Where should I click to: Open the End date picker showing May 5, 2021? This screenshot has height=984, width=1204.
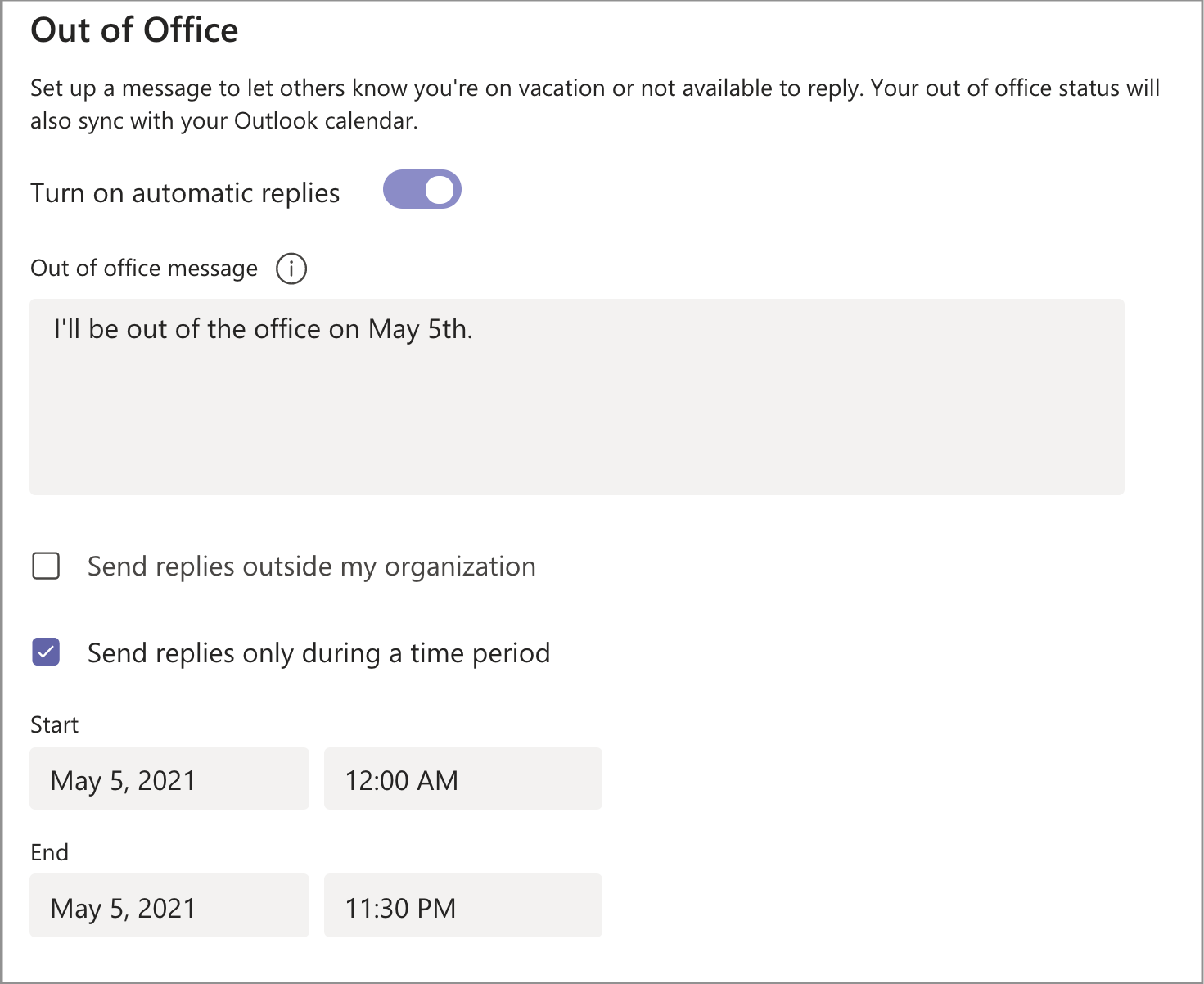click(x=169, y=906)
